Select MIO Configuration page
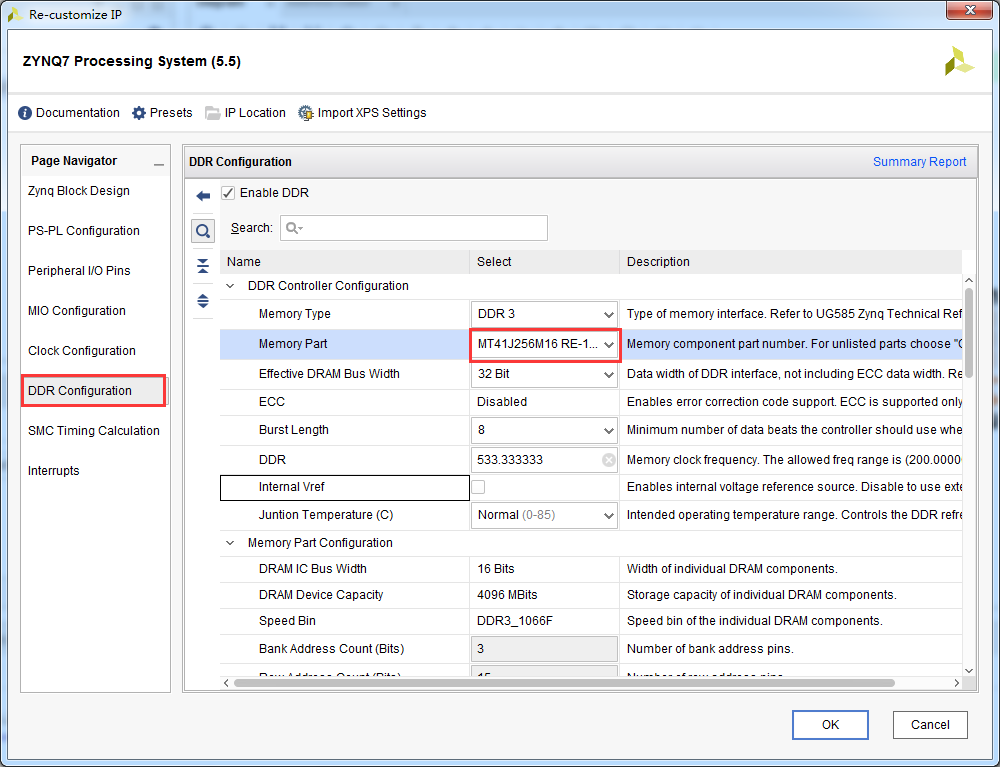 [x=77, y=311]
